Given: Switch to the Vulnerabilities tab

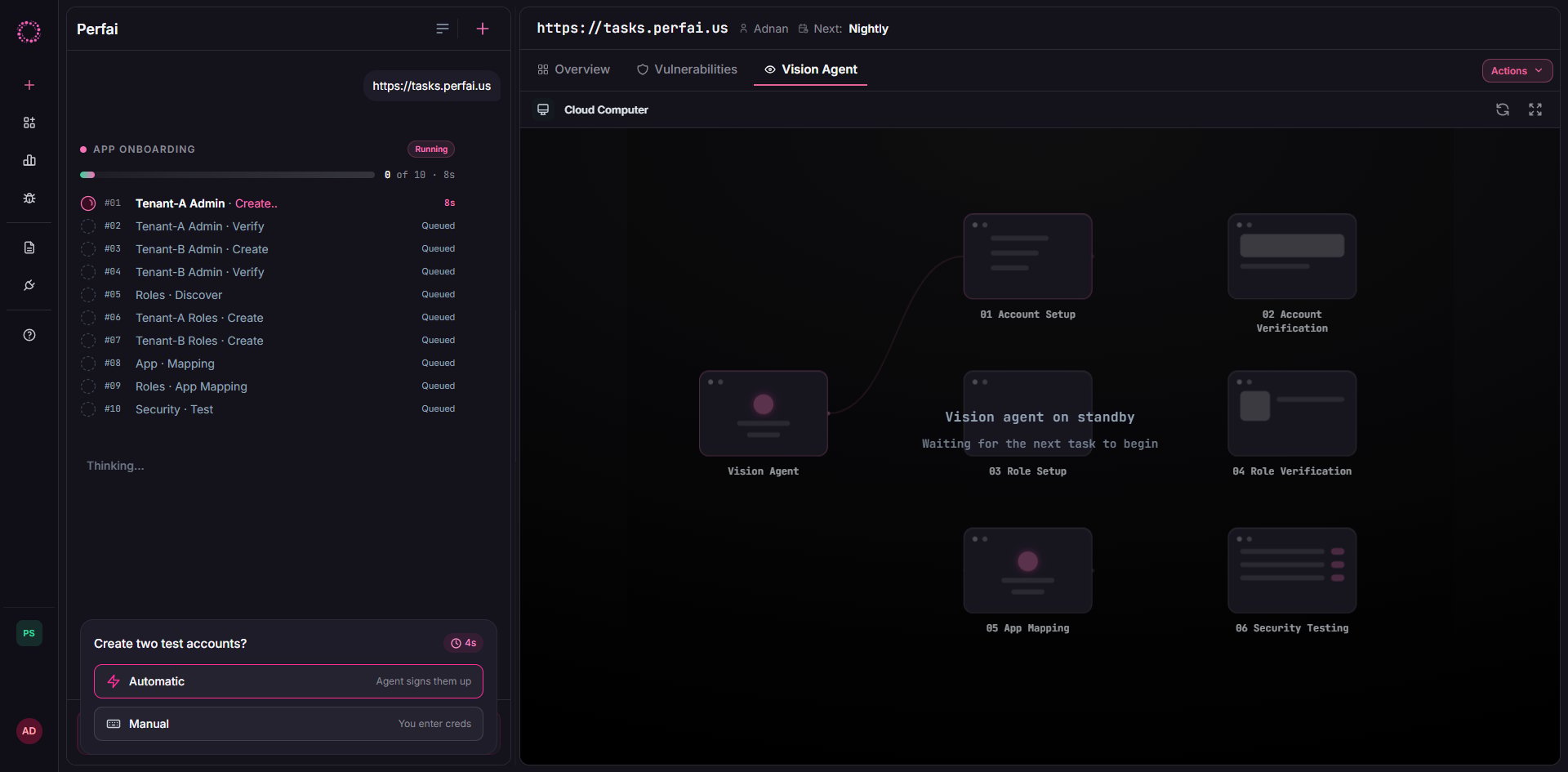Looking at the screenshot, I should point(687,69).
